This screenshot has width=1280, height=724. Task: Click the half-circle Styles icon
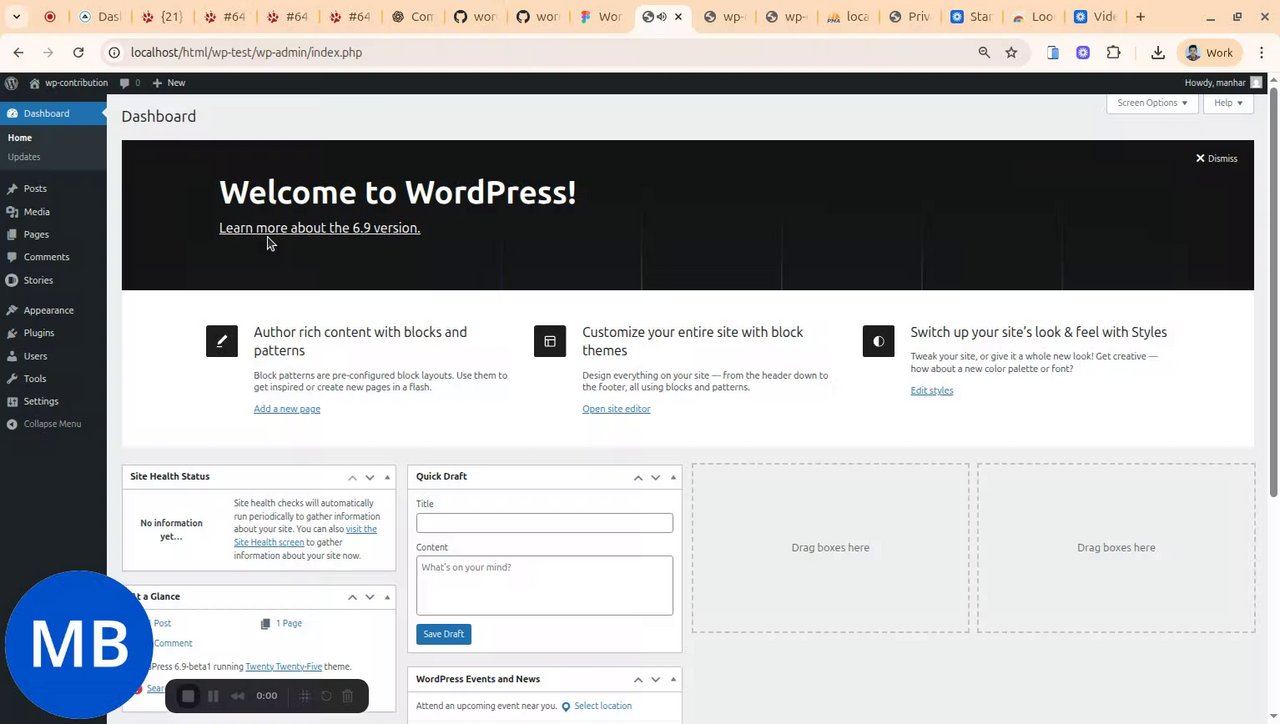[x=878, y=341]
